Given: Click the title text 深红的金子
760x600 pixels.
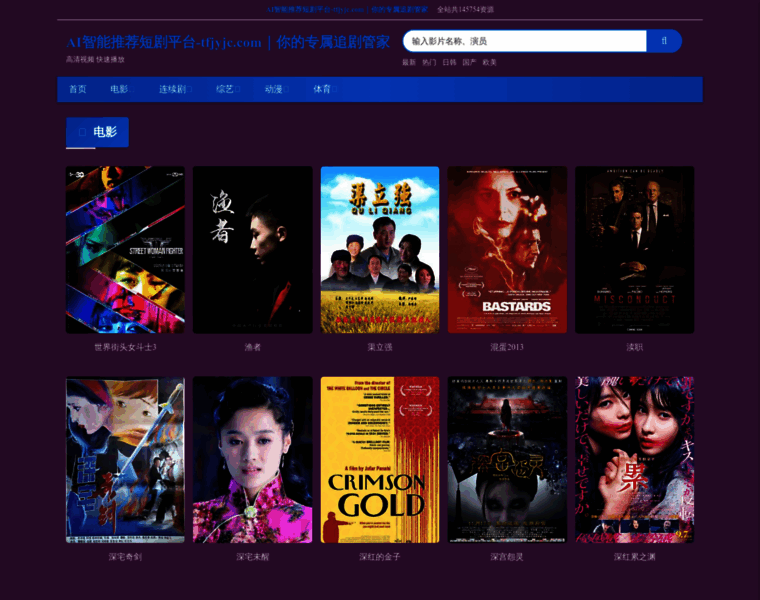Looking at the screenshot, I should (380, 557).
